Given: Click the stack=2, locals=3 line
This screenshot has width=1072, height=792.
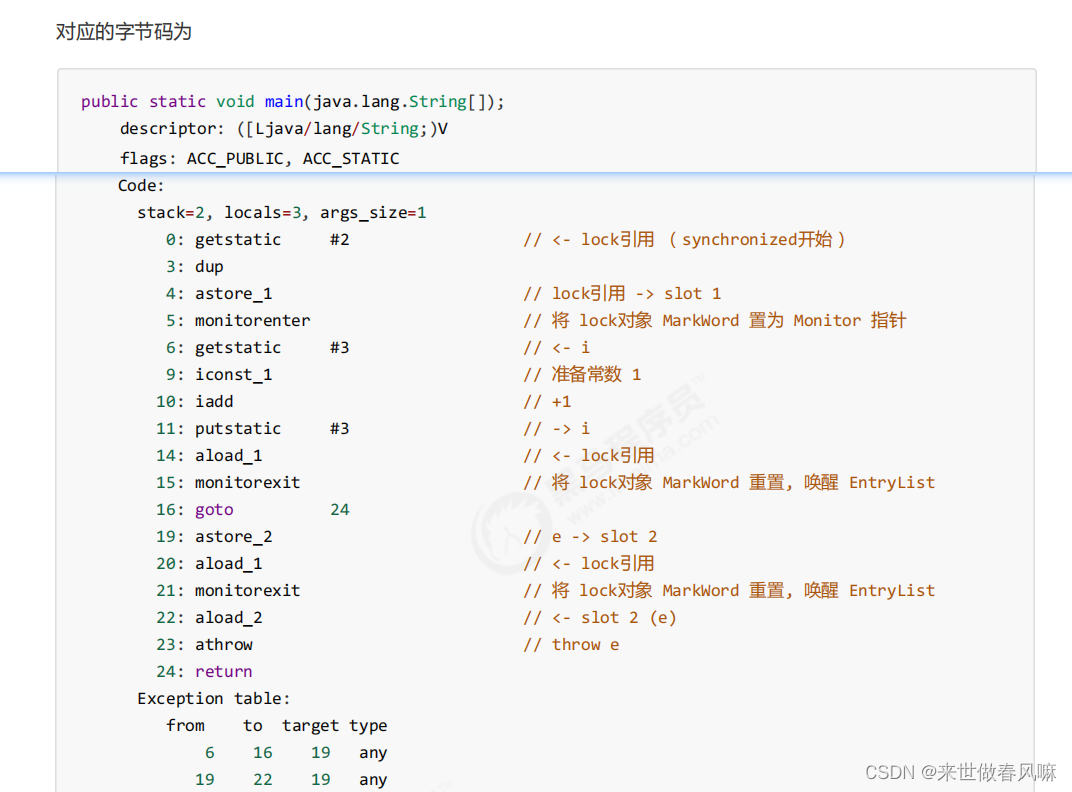Looking at the screenshot, I should point(281,213).
